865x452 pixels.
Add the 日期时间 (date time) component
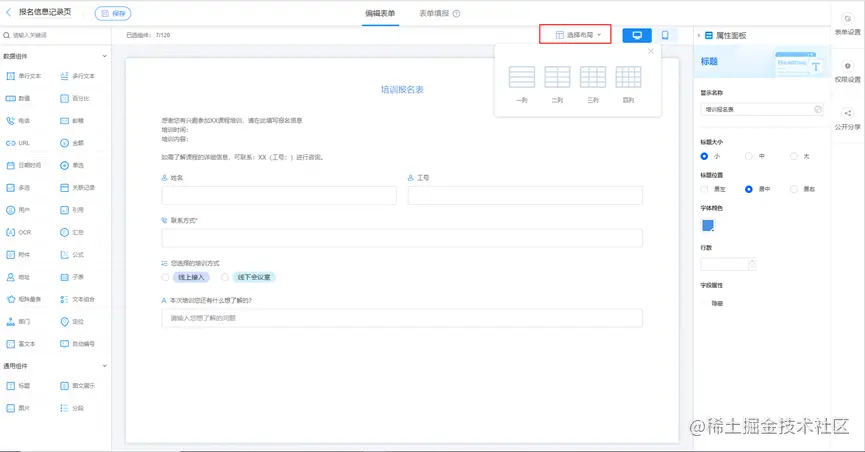[23, 165]
